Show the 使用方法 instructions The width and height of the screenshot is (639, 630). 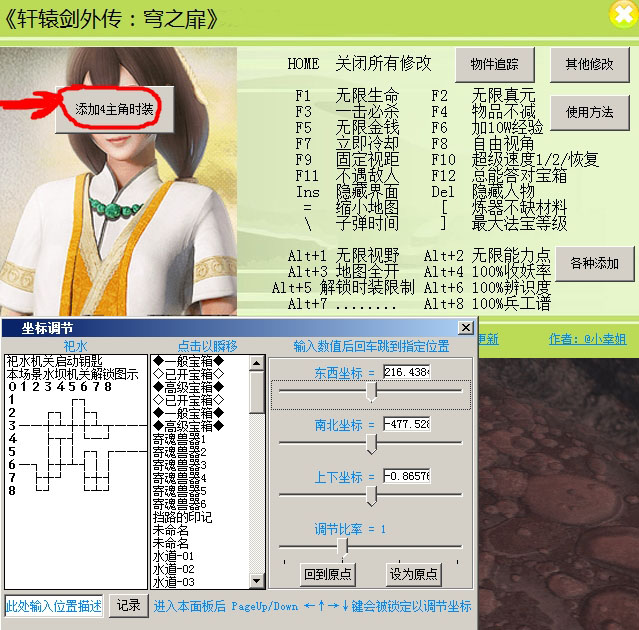(590, 113)
